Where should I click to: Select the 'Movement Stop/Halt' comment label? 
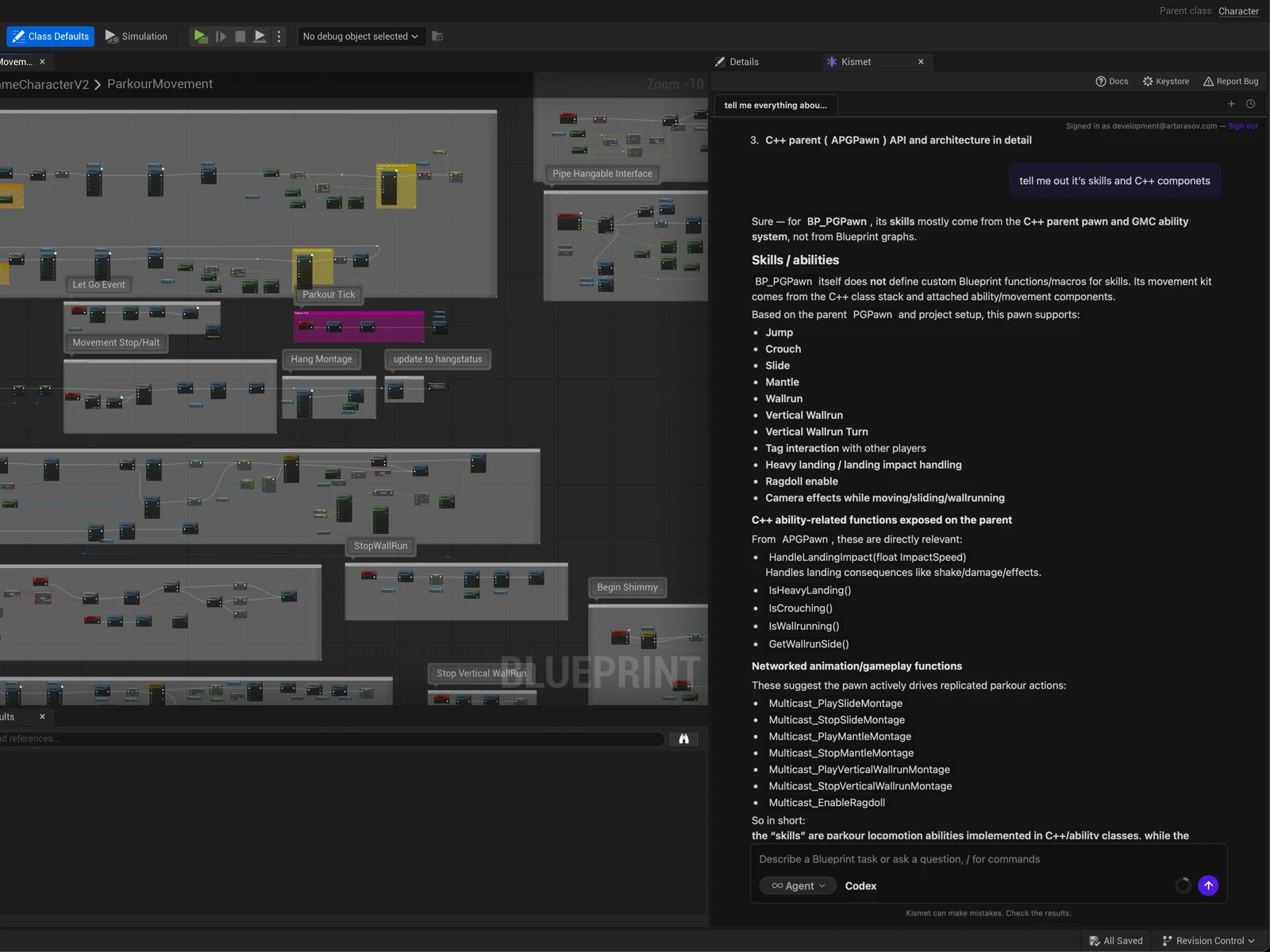pyautogui.click(x=116, y=343)
